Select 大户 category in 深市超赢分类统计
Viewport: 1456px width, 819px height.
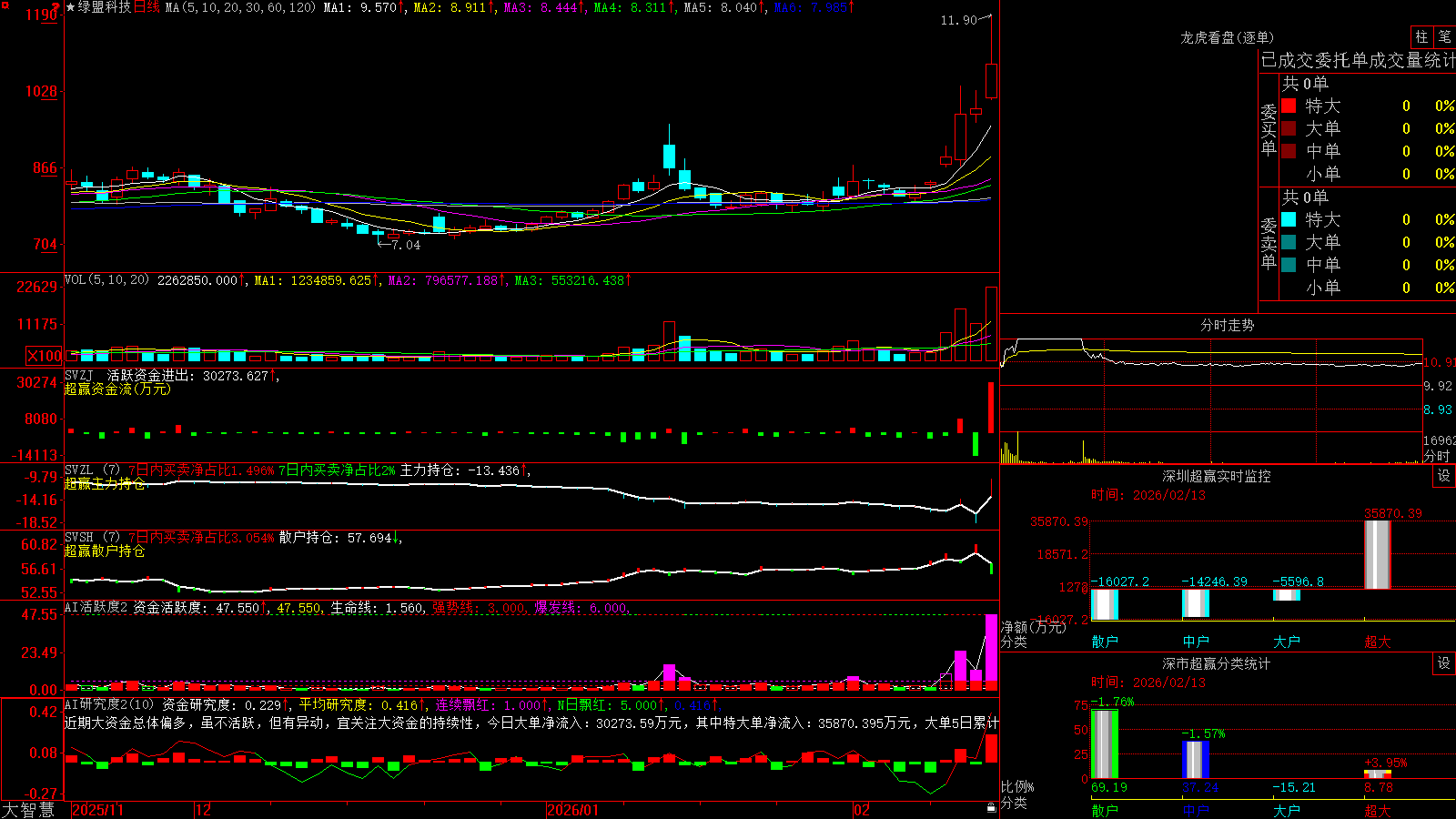pyautogui.click(x=1287, y=810)
